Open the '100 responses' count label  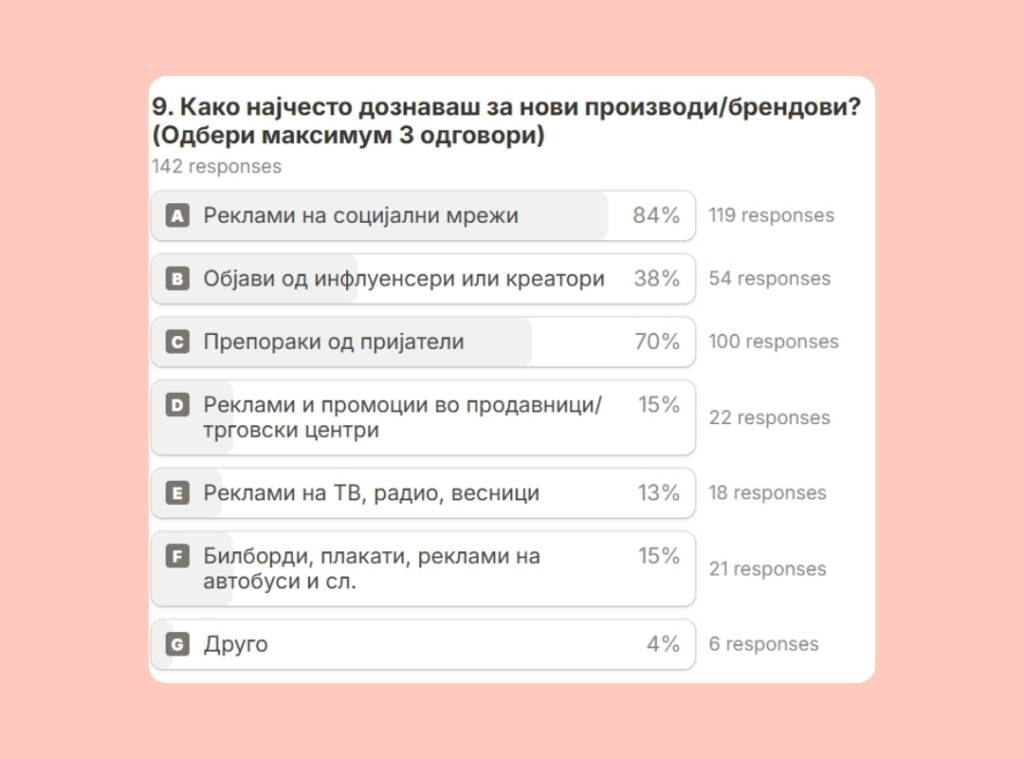773,342
